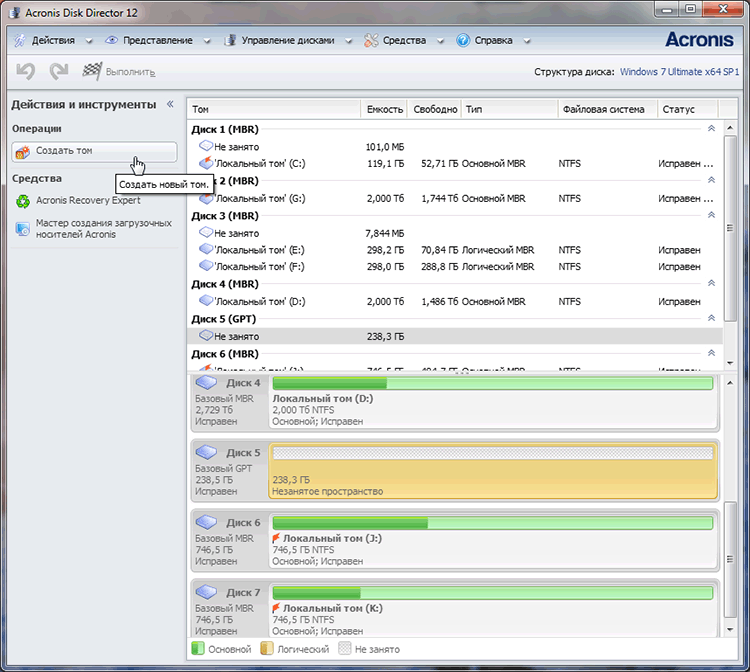Click the Создать том icon
Image resolution: width=750 pixels, height=672 pixels.
coord(22,152)
